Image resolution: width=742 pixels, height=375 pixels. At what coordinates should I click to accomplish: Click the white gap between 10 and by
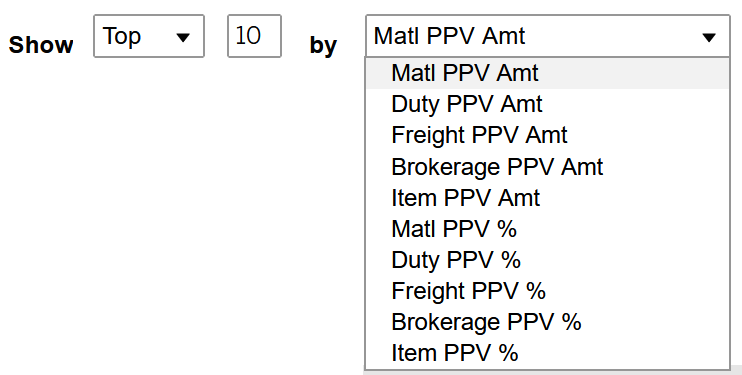[295, 36]
